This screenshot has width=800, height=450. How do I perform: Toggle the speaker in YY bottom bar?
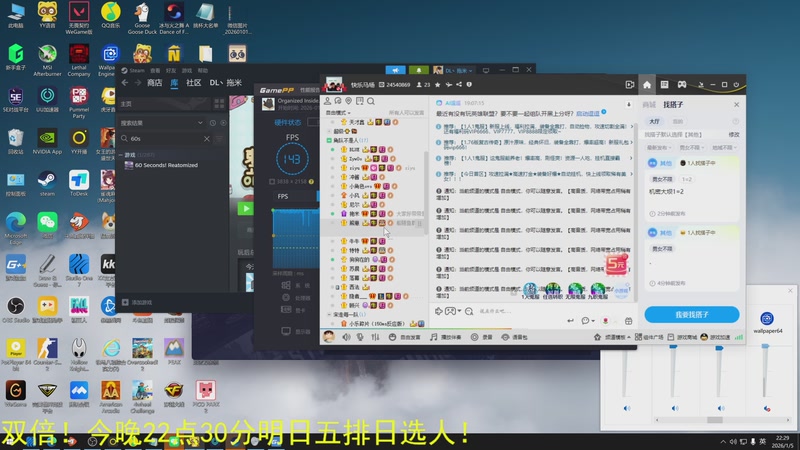346,337
